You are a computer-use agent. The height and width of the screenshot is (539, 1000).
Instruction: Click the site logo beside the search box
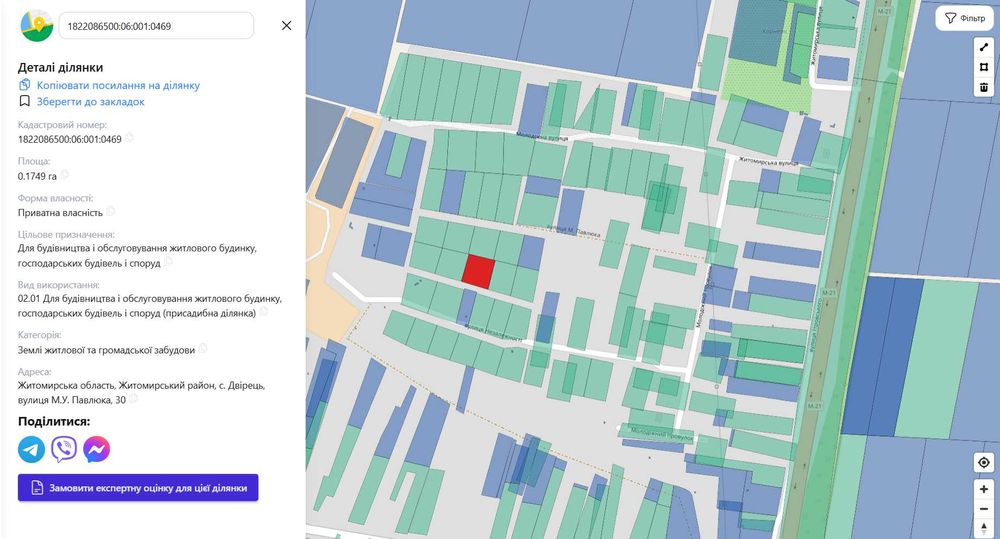[37, 26]
